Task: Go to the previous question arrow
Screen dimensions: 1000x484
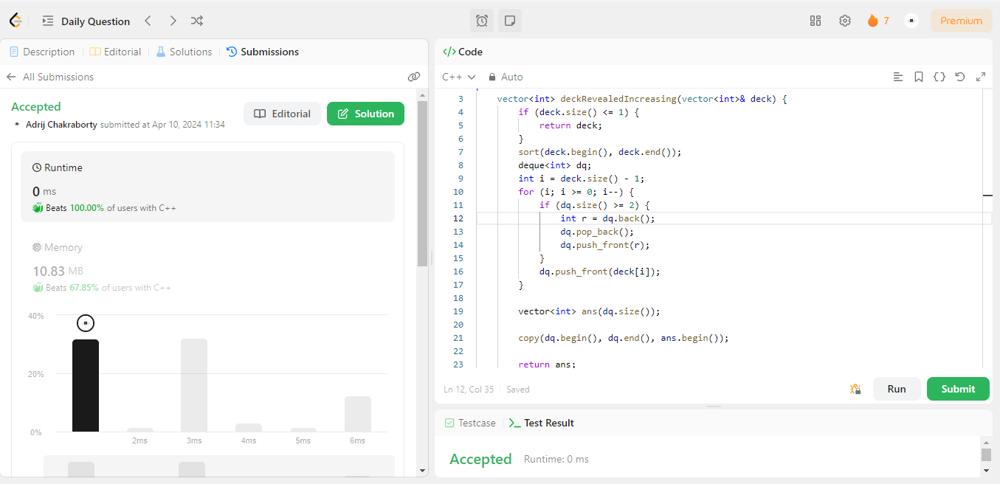Action: pyautogui.click(x=148, y=21)
